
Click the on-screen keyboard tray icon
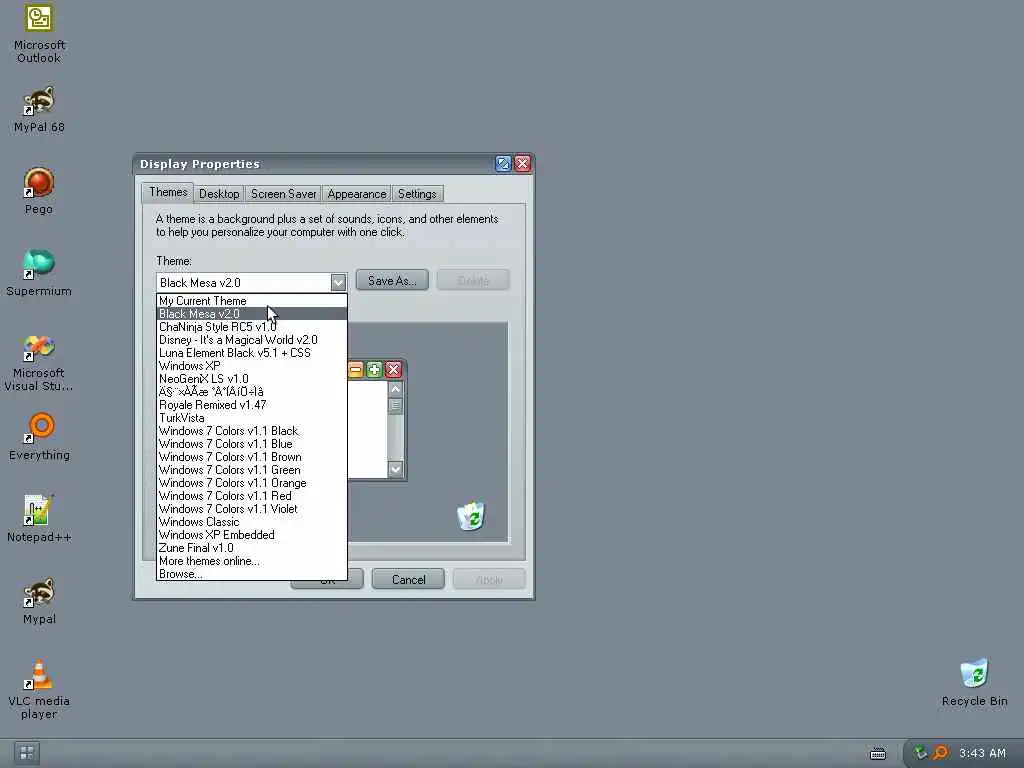[x=878, y=754]
